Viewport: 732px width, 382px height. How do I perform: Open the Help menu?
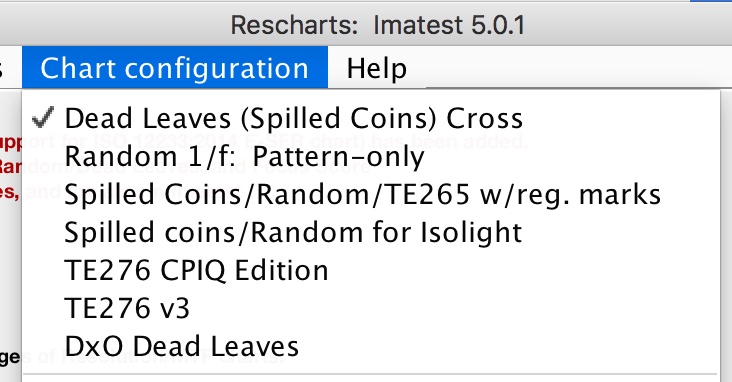pos(377,68)
